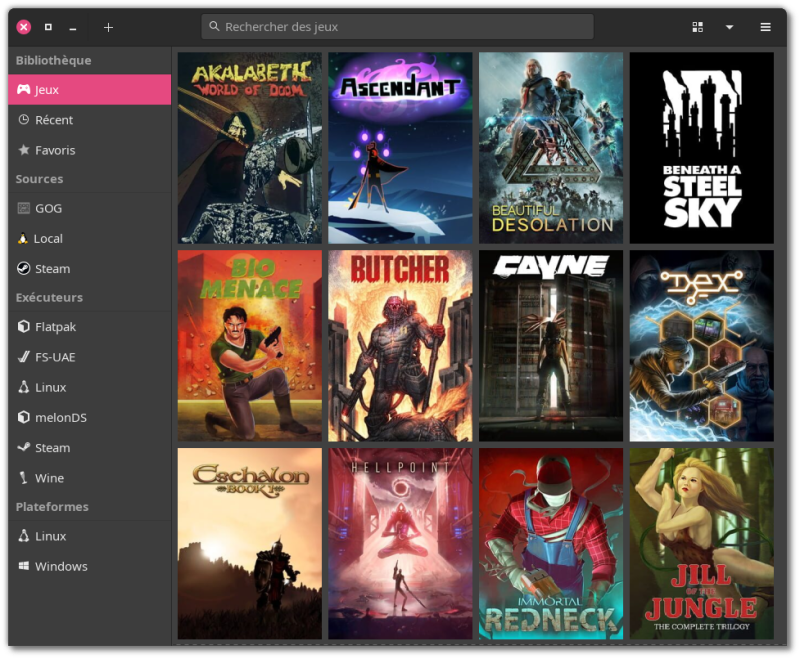Select the Akalabeth World of Doom cover

click(250, 148)
